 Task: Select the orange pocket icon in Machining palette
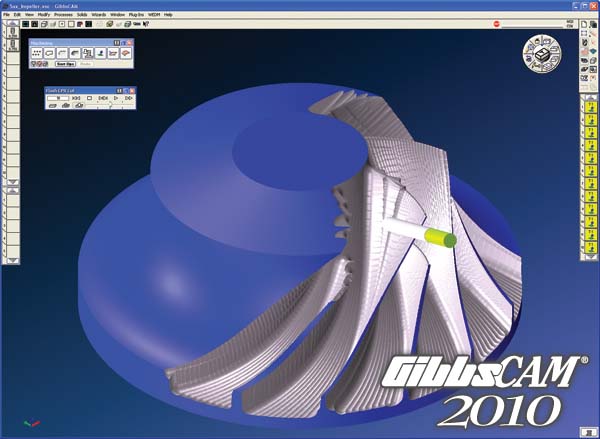pos(113,53)
